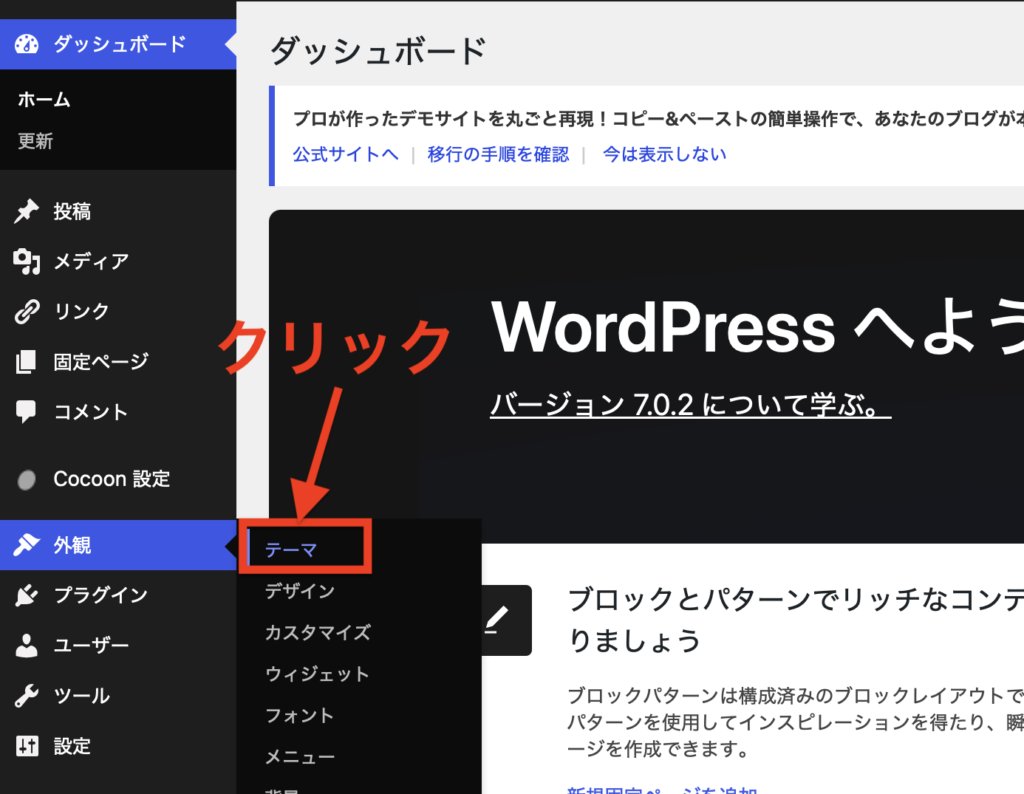Open 更新 in the dashboard submenu
The image size is (1024, 794).
(x=35, y=141)
